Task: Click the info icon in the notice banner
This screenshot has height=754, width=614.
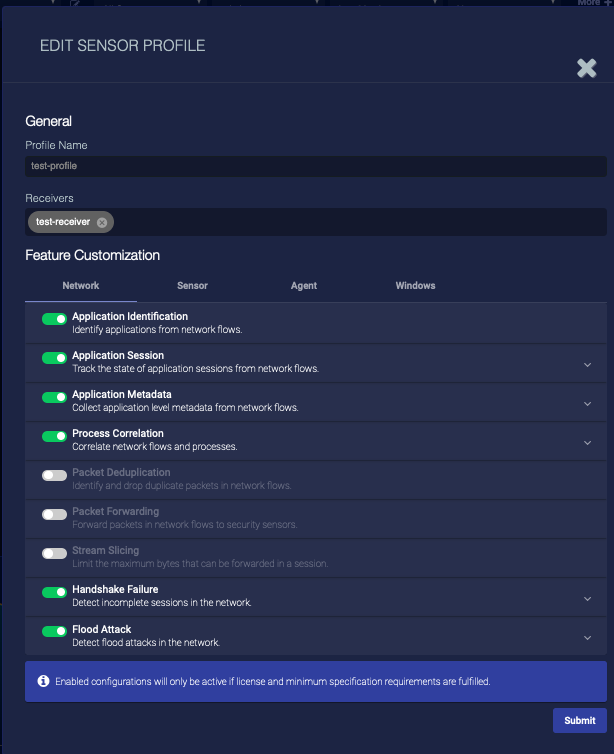Action: 44,681
